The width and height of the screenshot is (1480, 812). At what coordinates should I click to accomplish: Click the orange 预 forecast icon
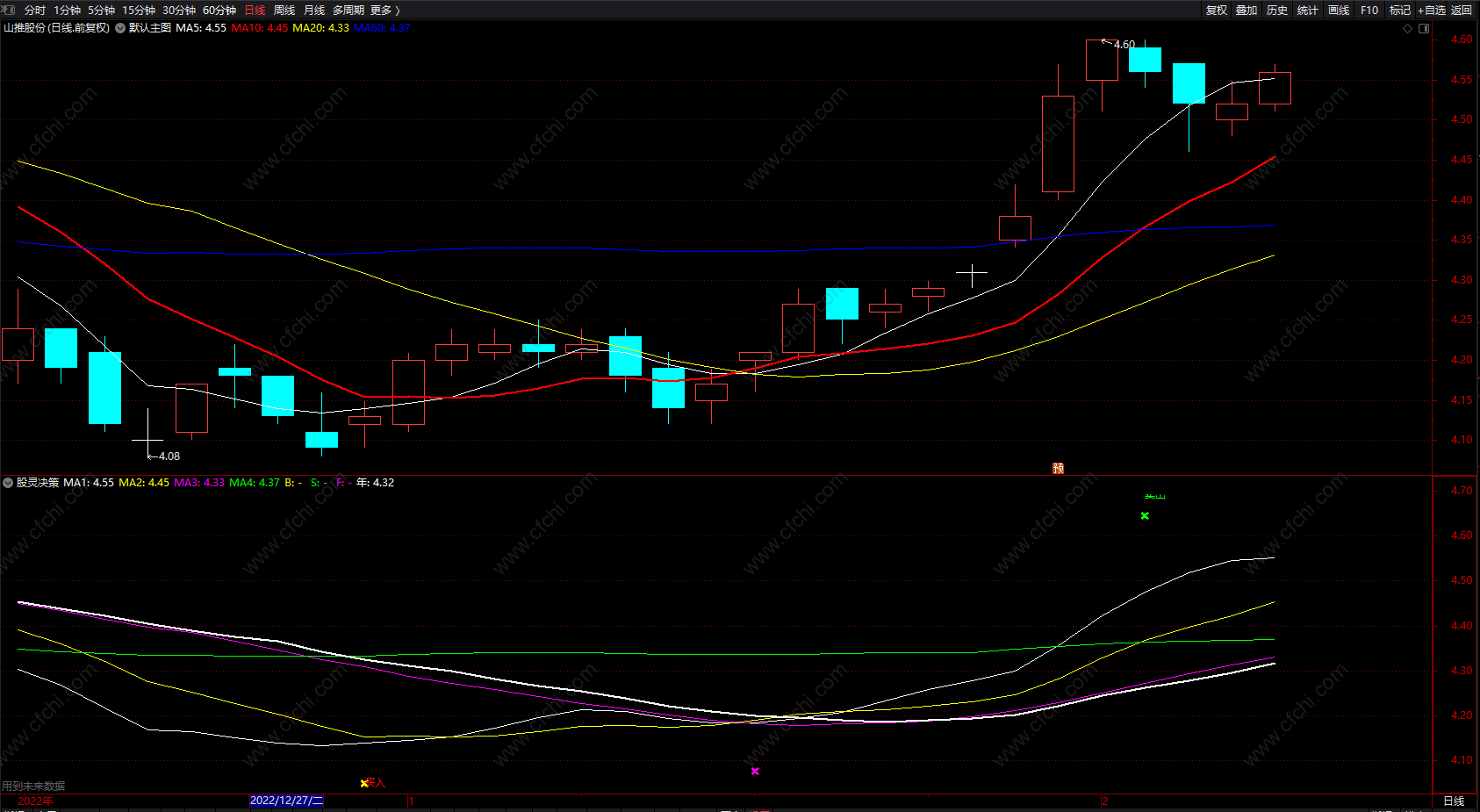pyautogui.click(x=1059, y=469)
